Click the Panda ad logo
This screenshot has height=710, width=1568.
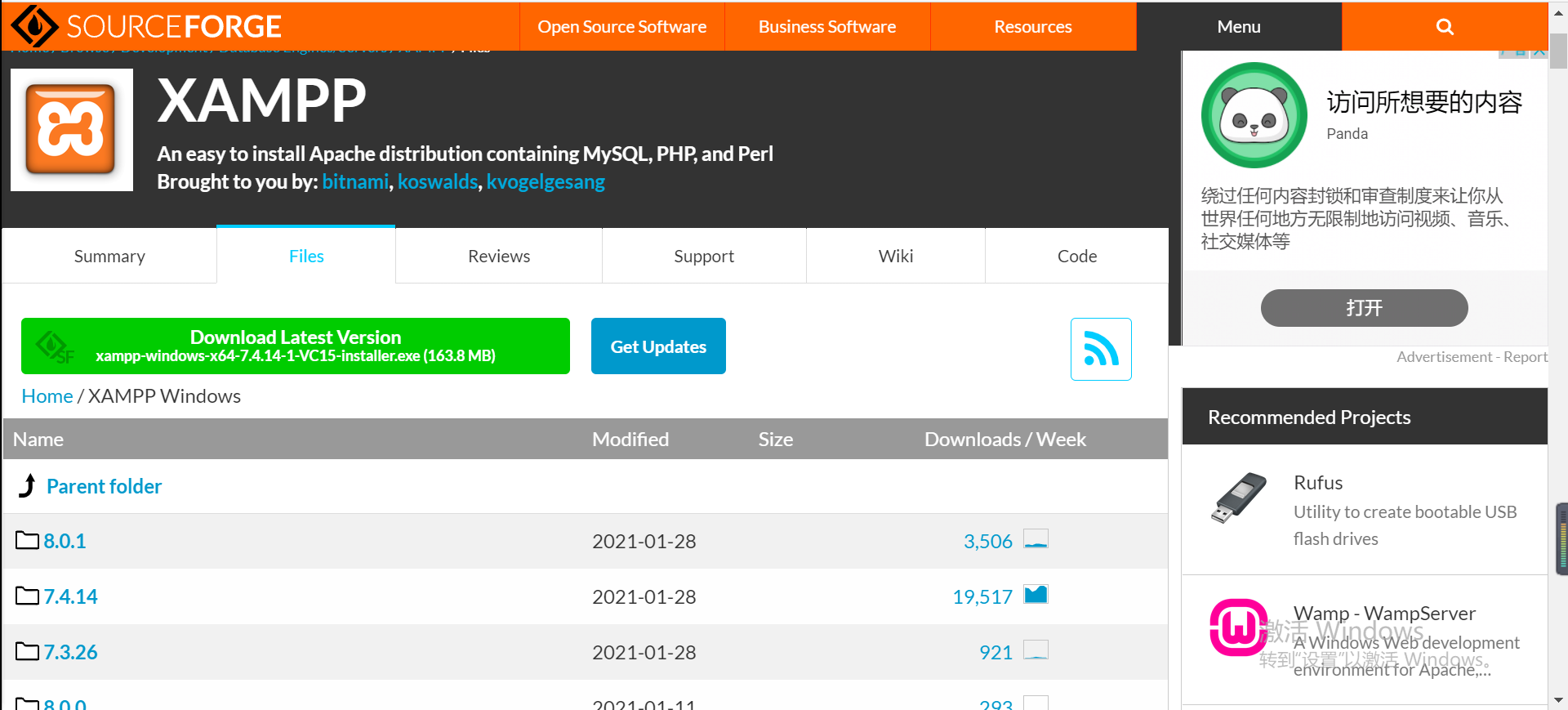(x=1254, y=115)
